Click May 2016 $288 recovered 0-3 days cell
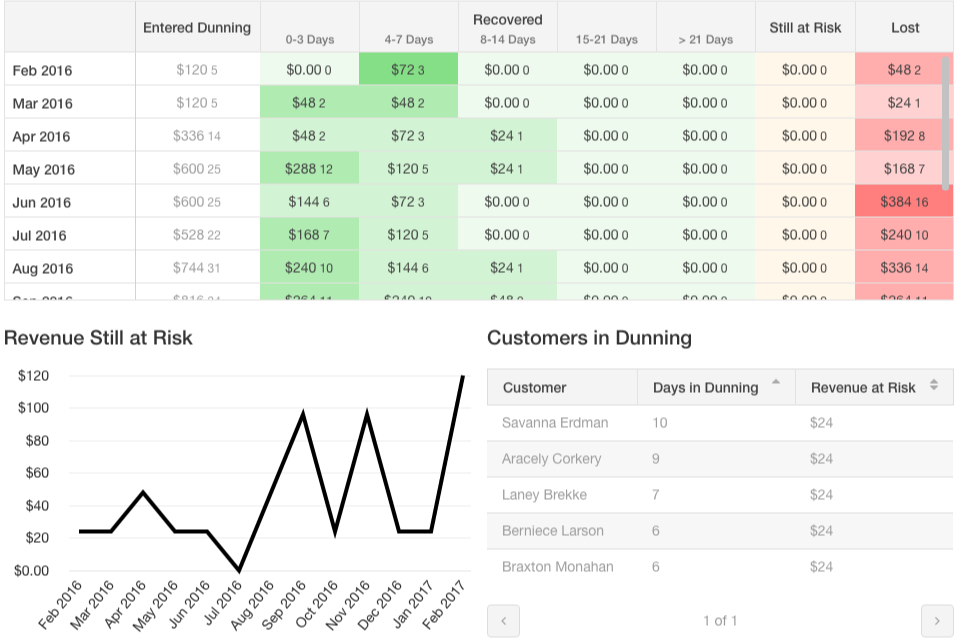The image size is (960, 640). click(309, 169)
